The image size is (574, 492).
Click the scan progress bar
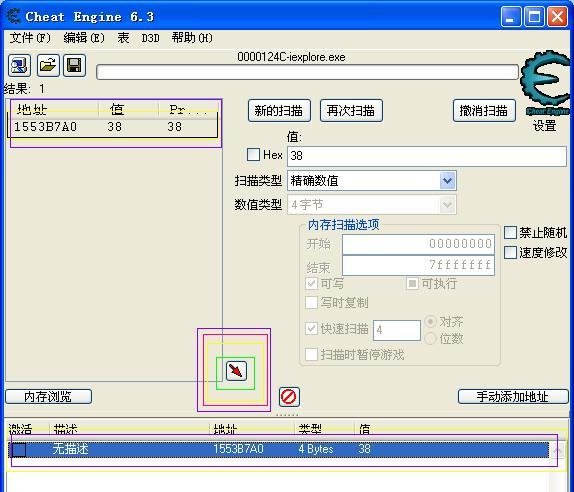308,72
